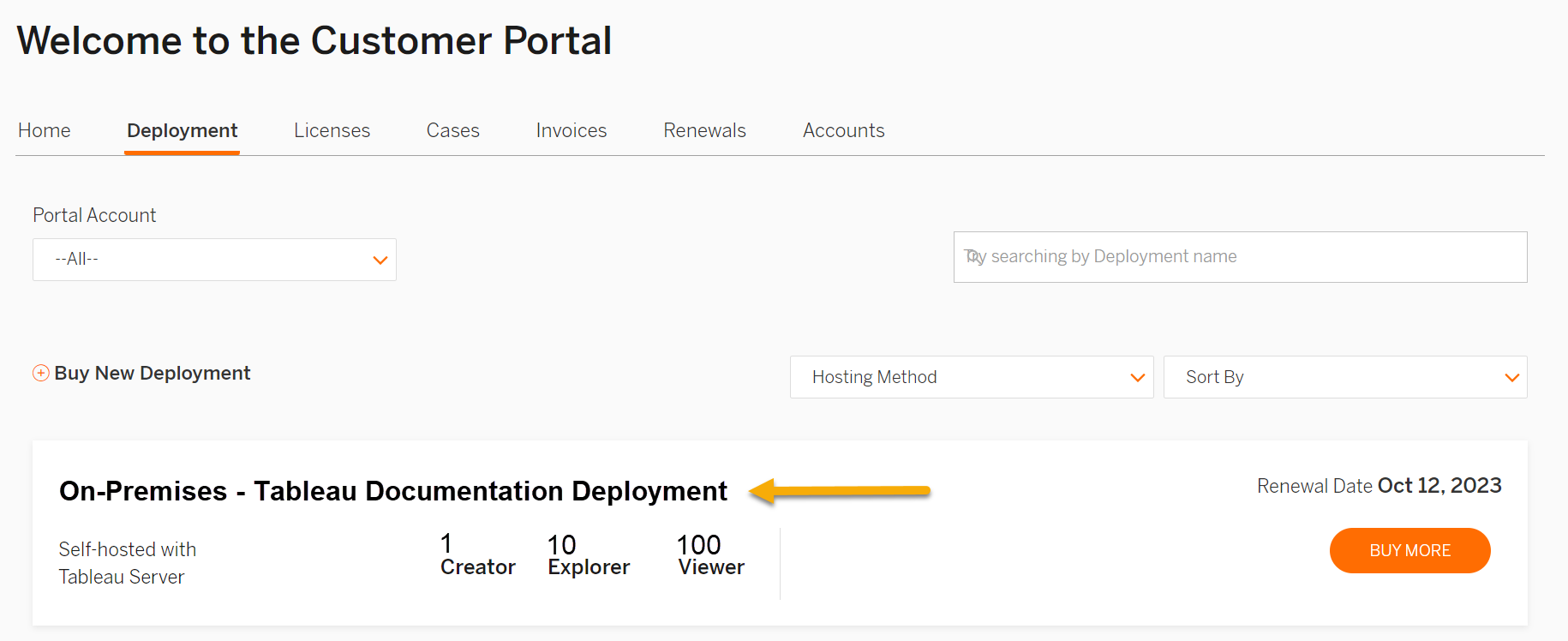Click the 100 Viewer license count
Screen dimensions: 1568x641
coord(710,555)
